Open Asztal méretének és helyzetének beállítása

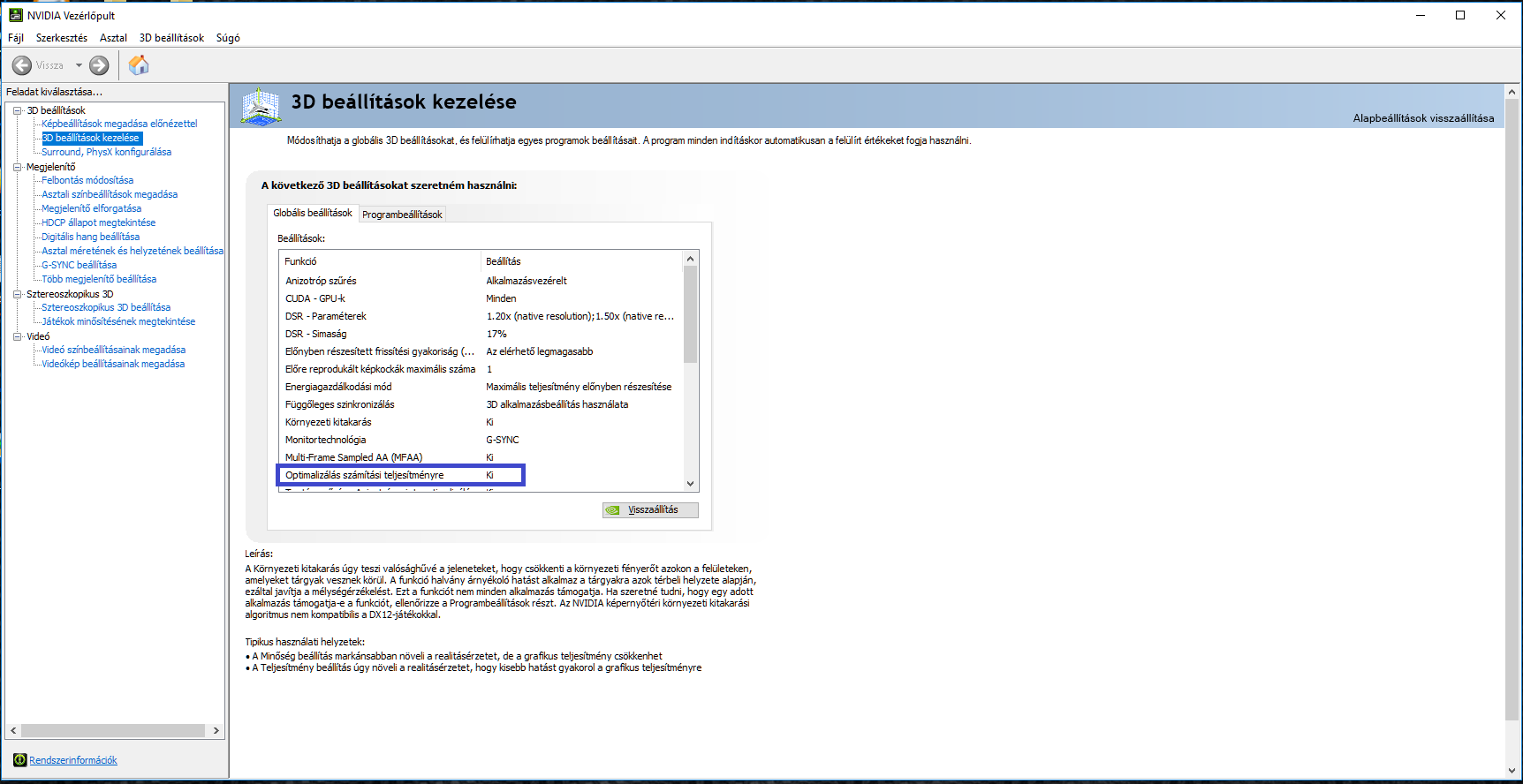pyautogui.click(x=133, y=251)
